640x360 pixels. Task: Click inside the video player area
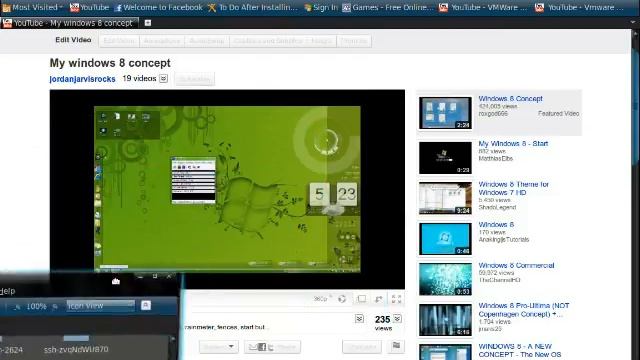(227, 189)
